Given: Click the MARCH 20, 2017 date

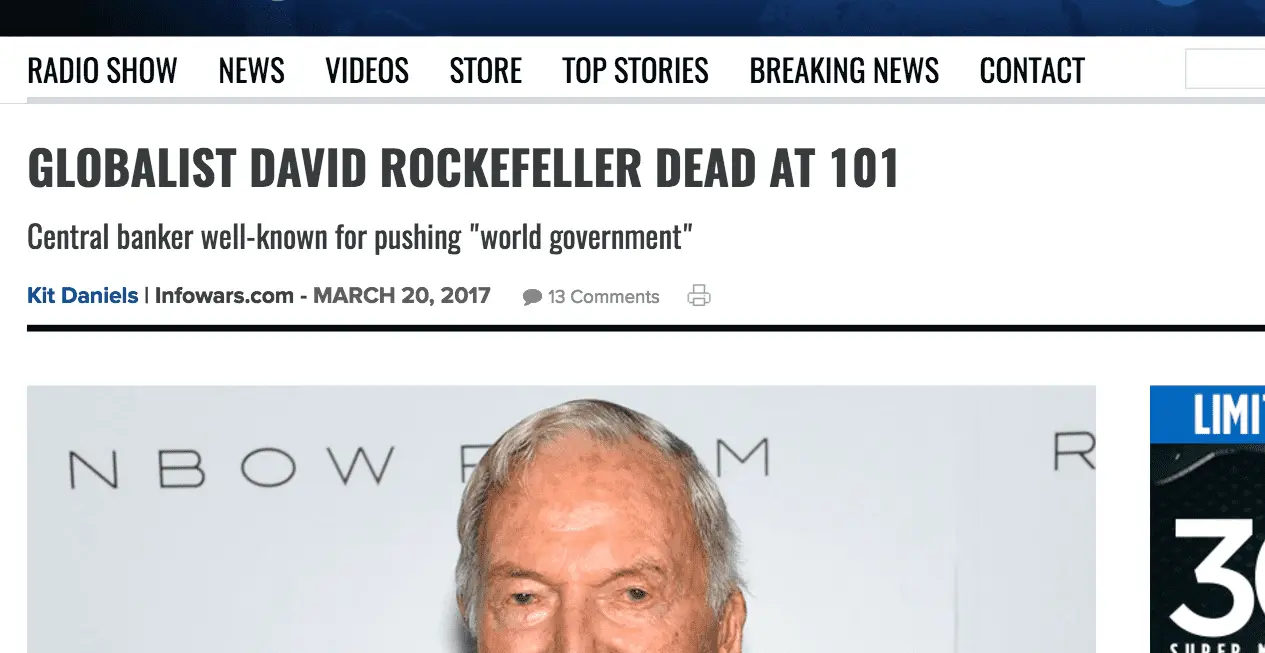Looking at the screenshot, I should (x=402, y=296).
